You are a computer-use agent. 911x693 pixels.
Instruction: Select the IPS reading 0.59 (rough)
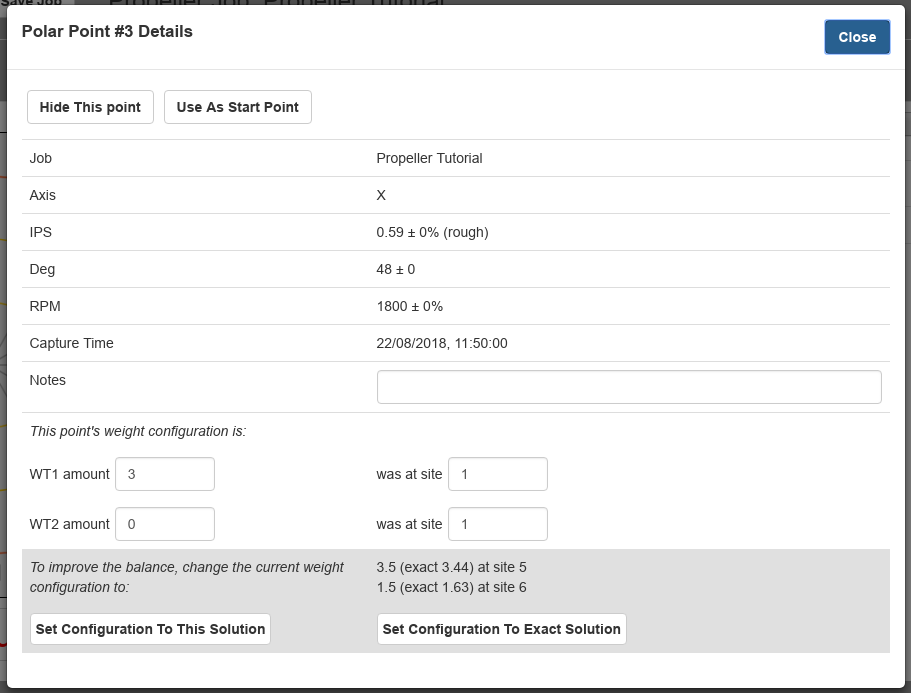(432, 232)
